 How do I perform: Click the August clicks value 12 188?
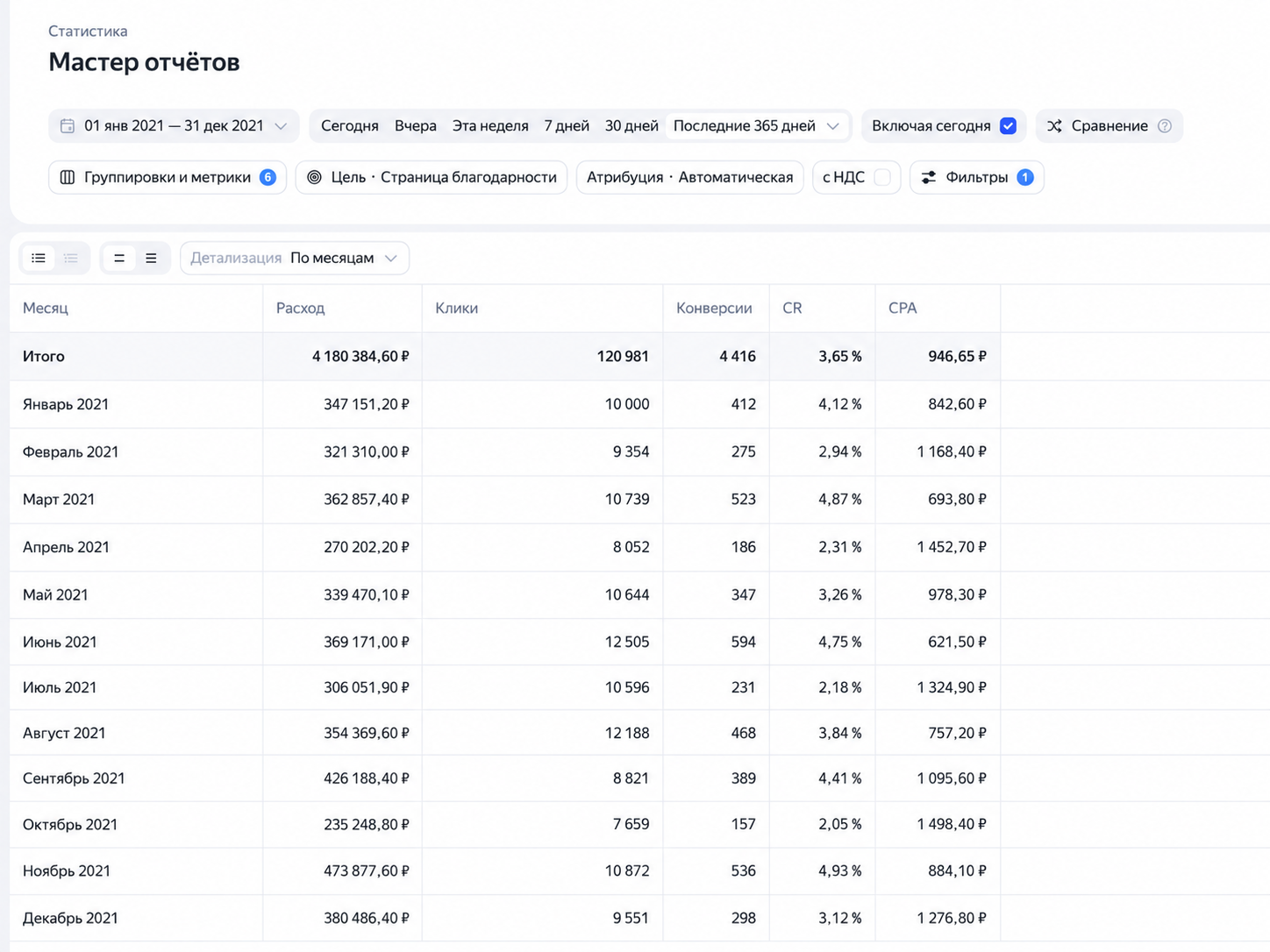tap(627, 733)
